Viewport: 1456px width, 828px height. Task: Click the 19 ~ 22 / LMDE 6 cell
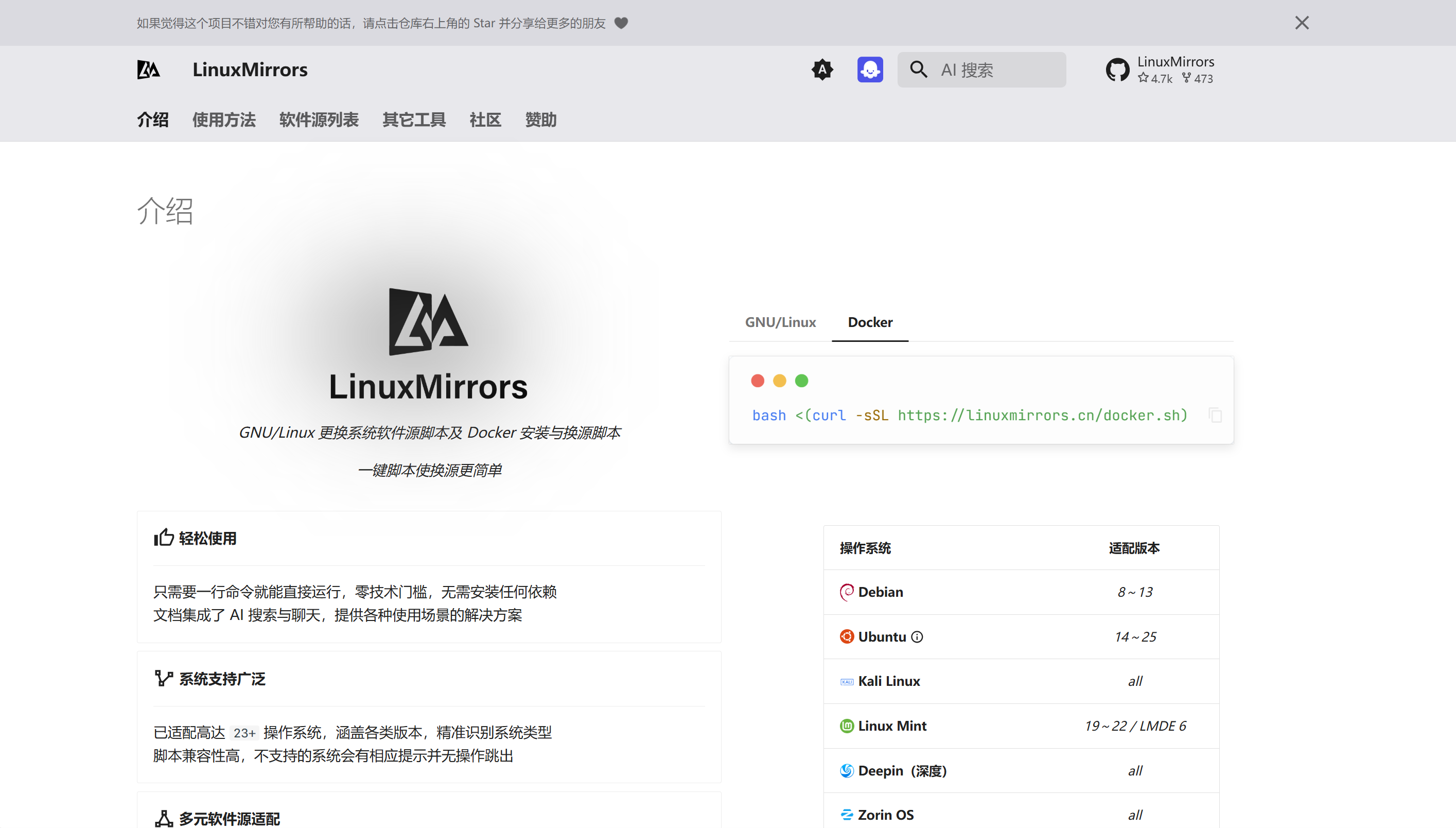click(1135, 726)
